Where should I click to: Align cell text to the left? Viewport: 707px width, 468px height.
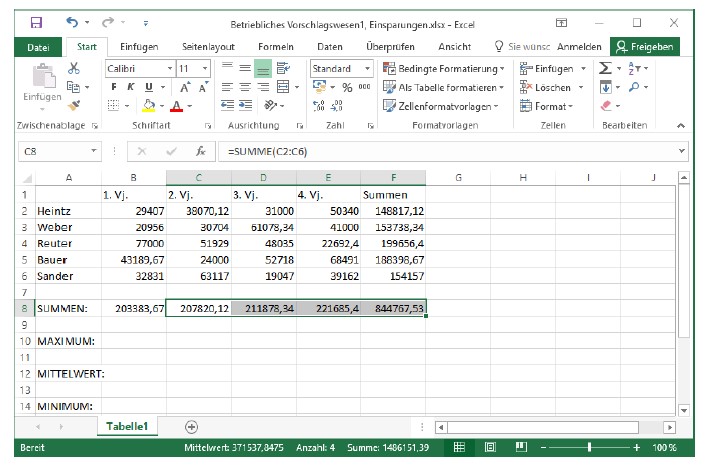[x=227, y=87]
